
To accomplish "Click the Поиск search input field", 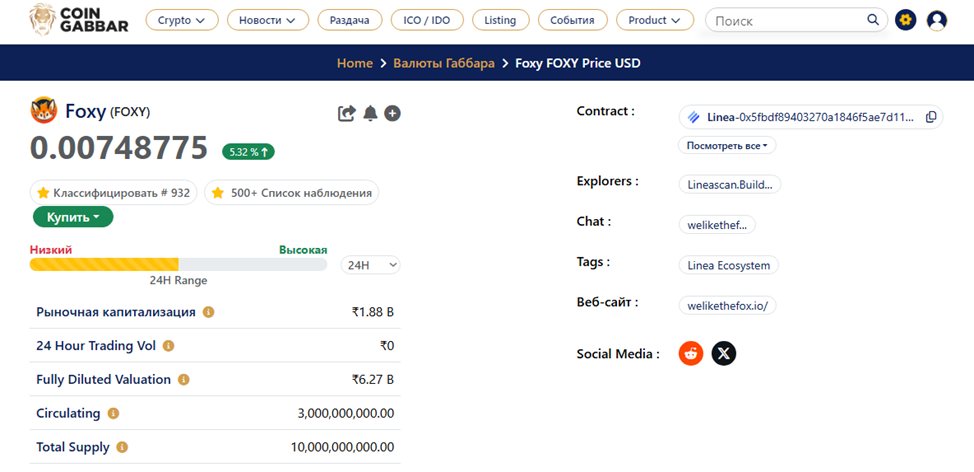I will [x=785, y=20].
